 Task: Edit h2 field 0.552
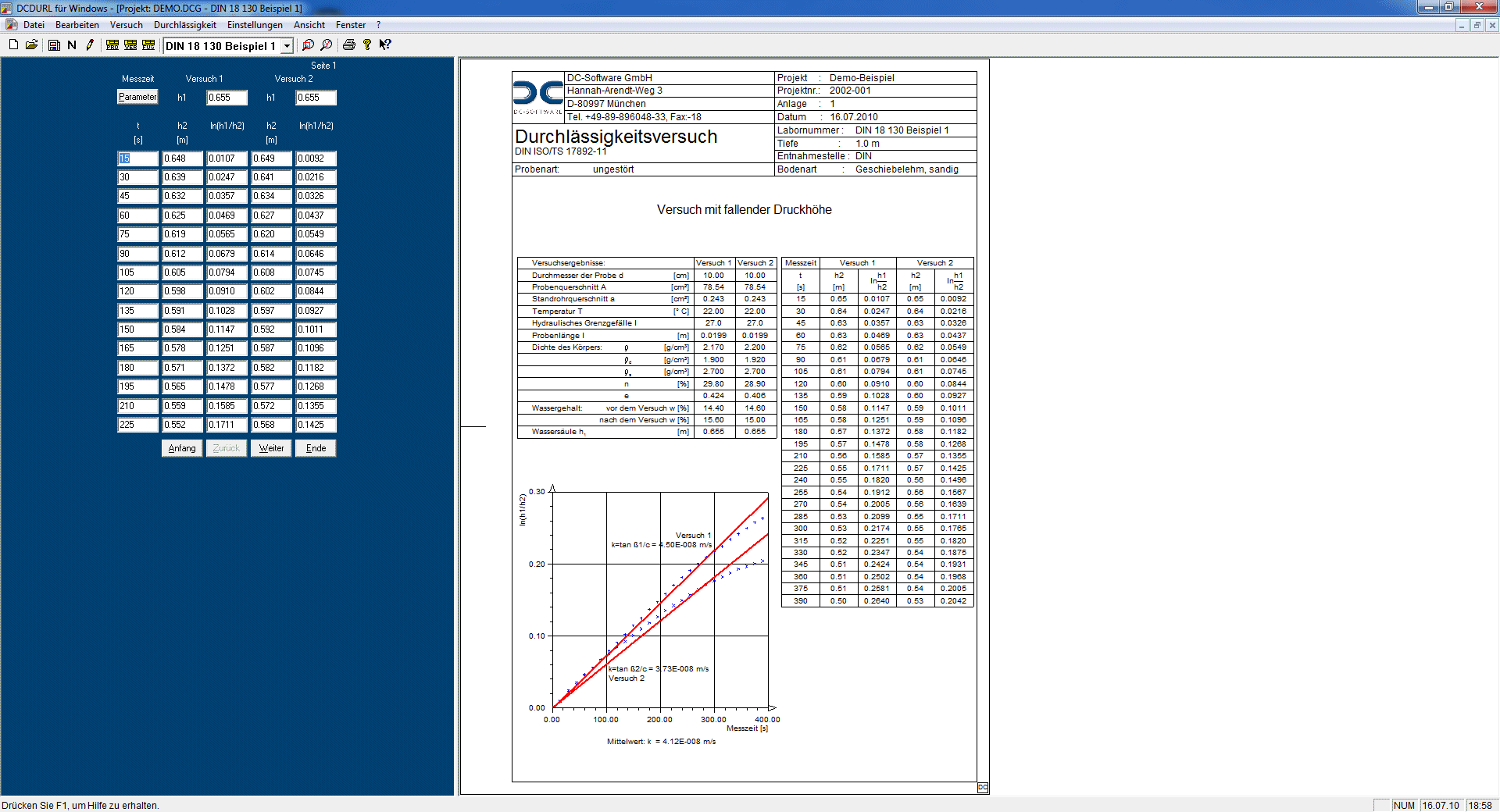[x=182, y=425]
